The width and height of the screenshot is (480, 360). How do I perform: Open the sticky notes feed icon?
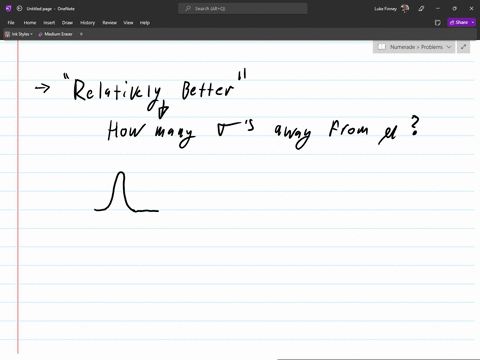point(438,23)
